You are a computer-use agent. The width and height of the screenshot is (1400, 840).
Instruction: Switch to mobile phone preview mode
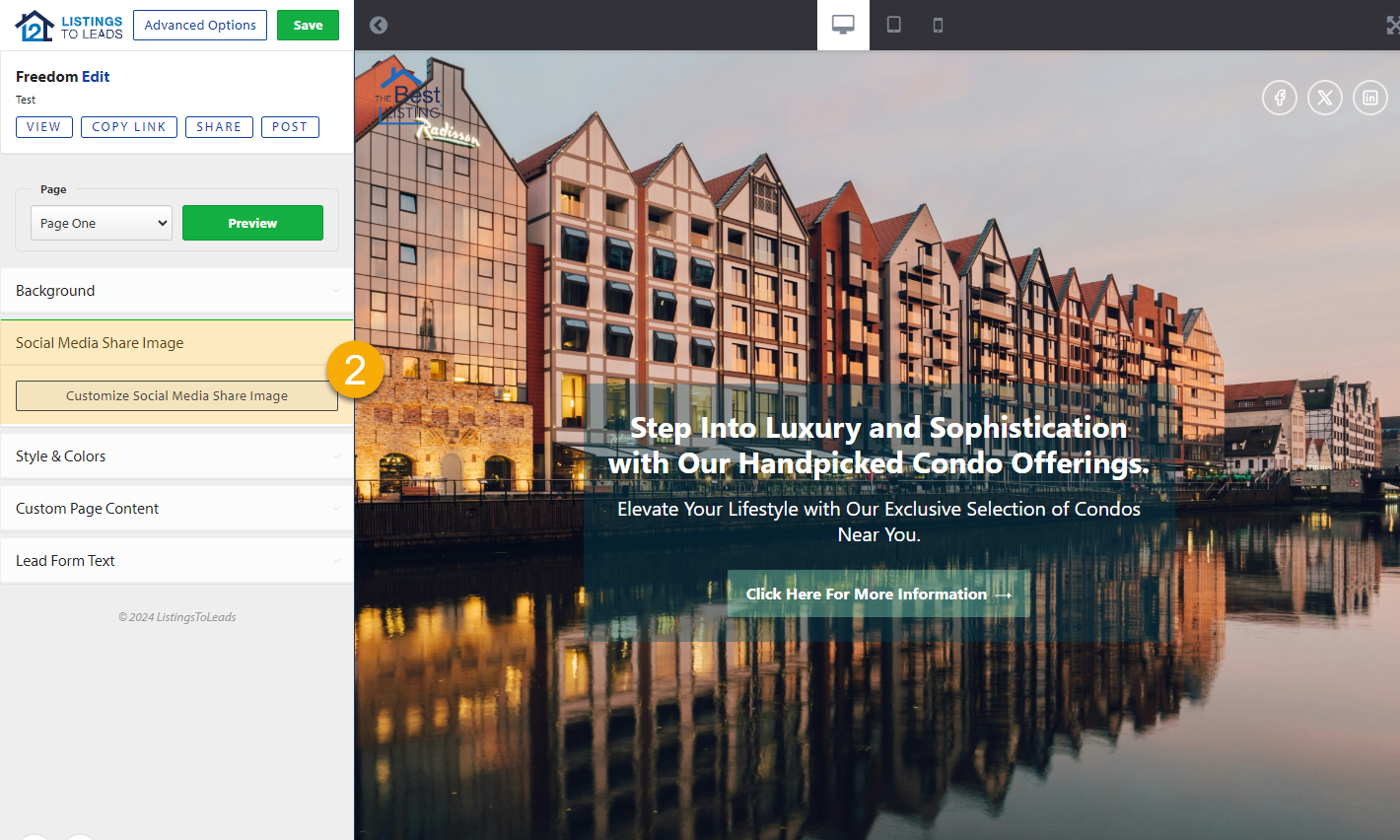[938, 25]
